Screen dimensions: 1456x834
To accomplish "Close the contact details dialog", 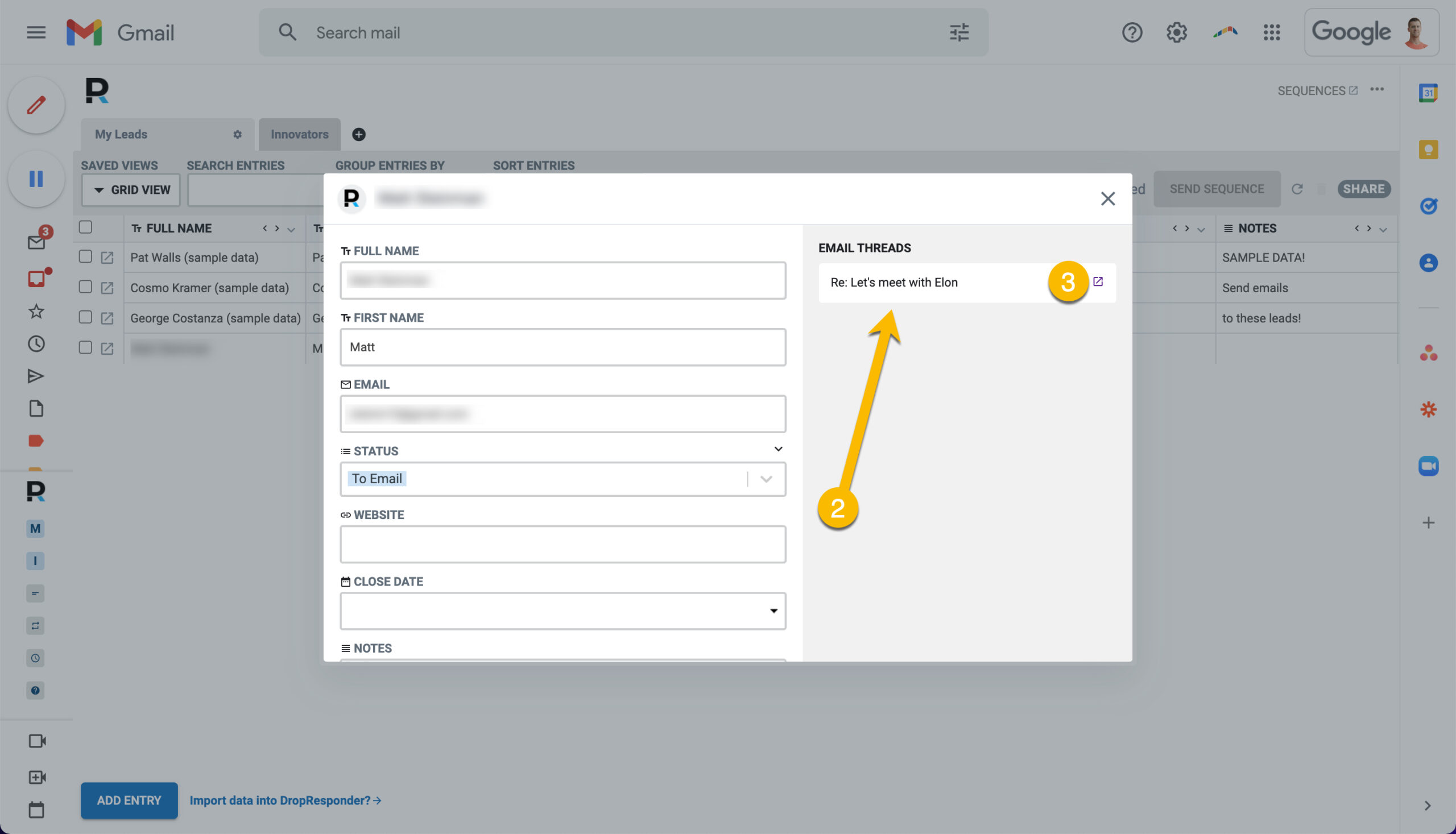I will pyautogui.click(x=1107, y=199).
